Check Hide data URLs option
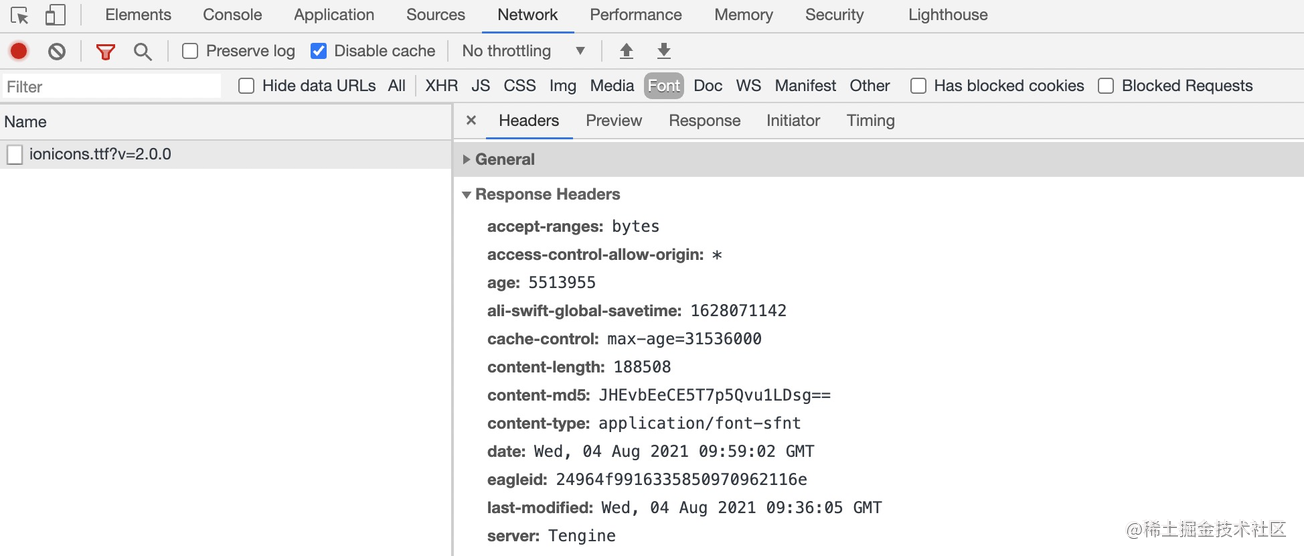 (246, 86)
